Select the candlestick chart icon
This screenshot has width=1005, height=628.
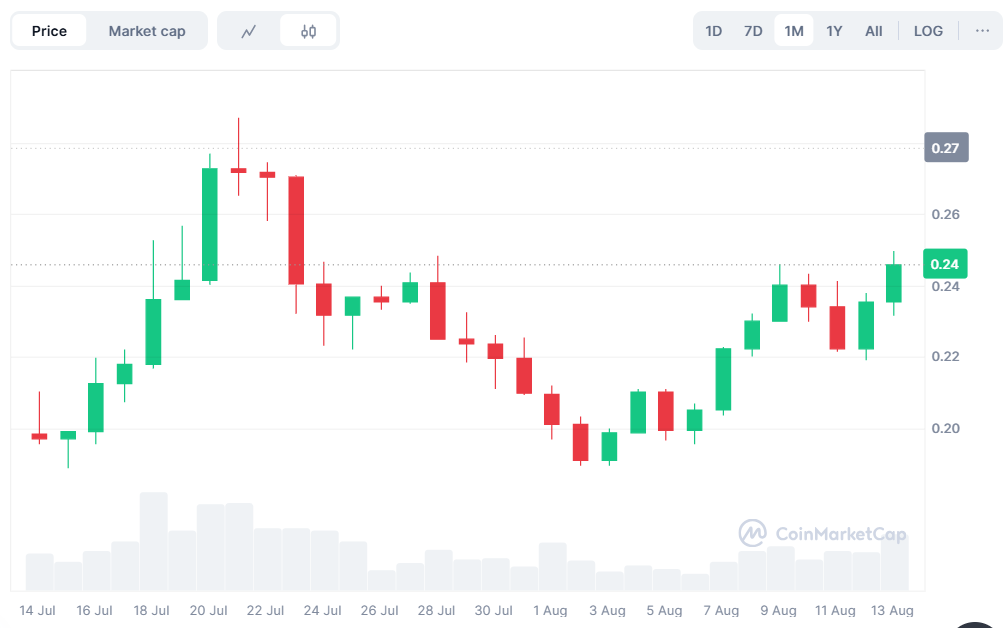point(308,31)
